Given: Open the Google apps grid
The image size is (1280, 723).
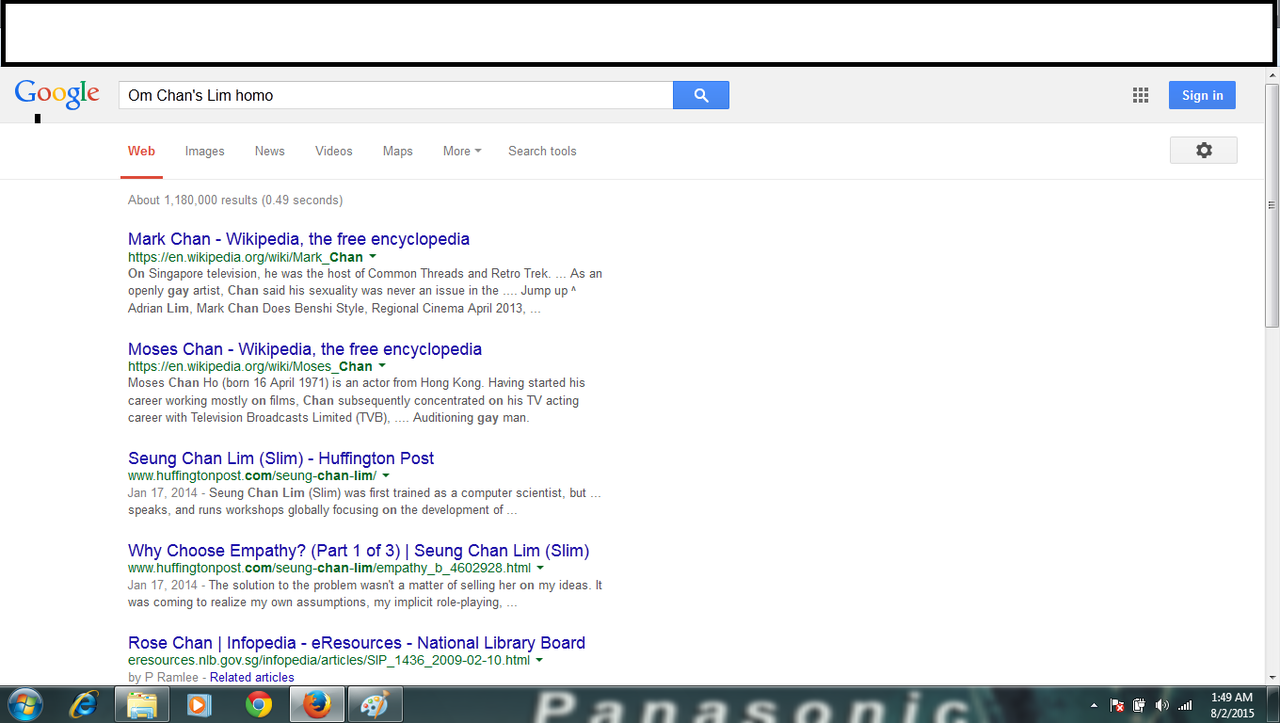Looking at the screenshot, I should pos(1140,95).
